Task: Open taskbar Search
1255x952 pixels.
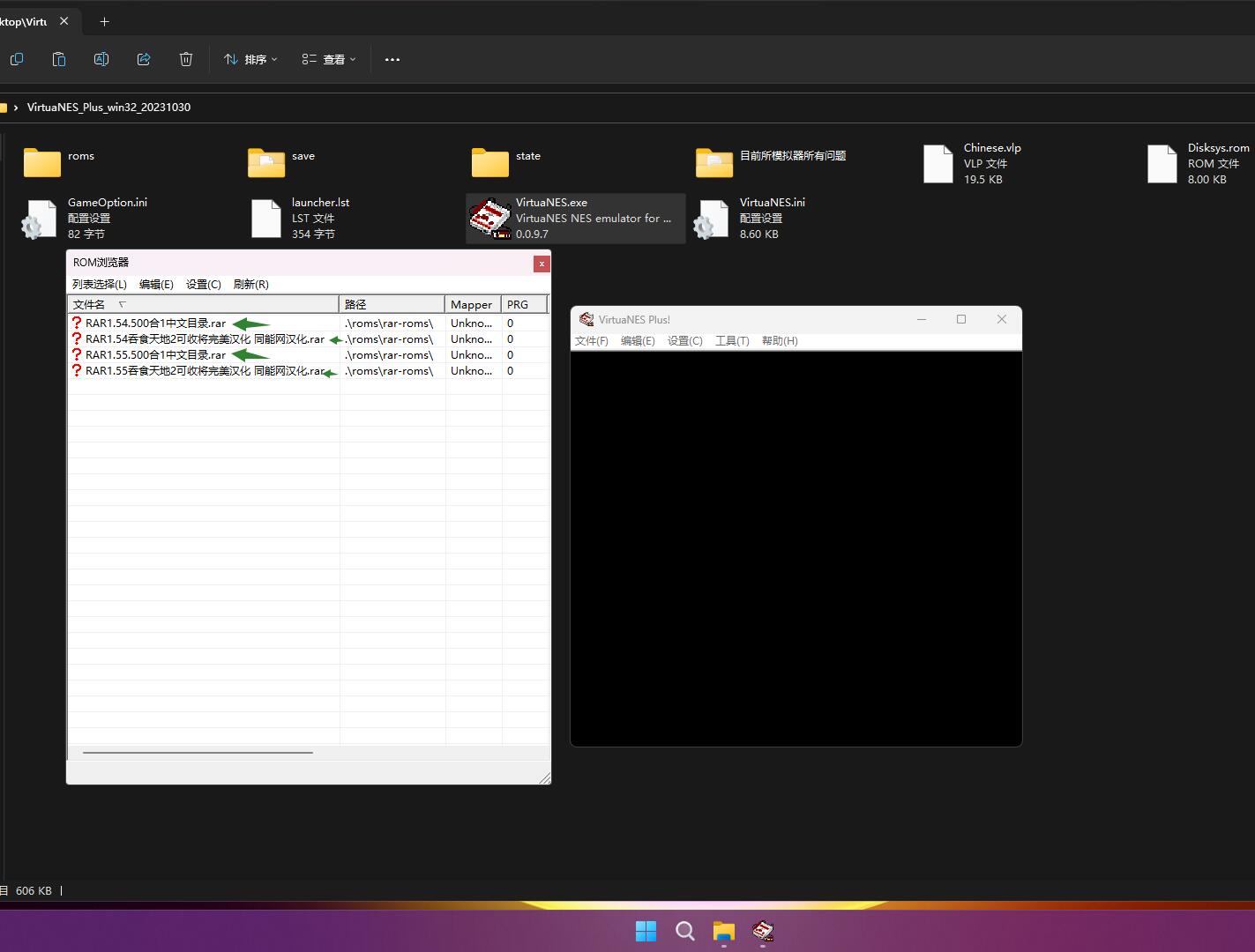Action: click(x=684, y=931)
